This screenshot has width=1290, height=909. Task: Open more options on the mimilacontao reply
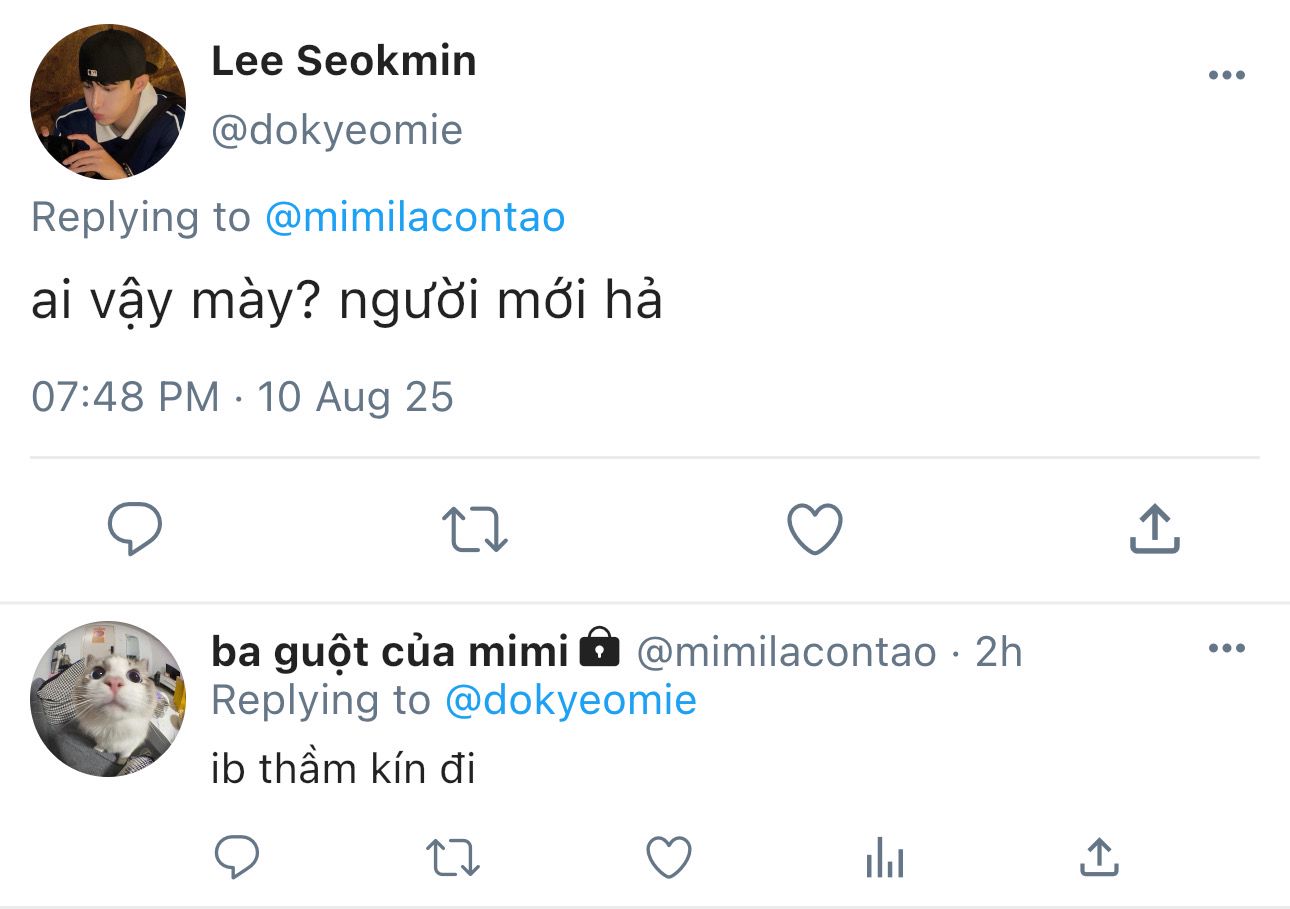[x=1226, y=648]
